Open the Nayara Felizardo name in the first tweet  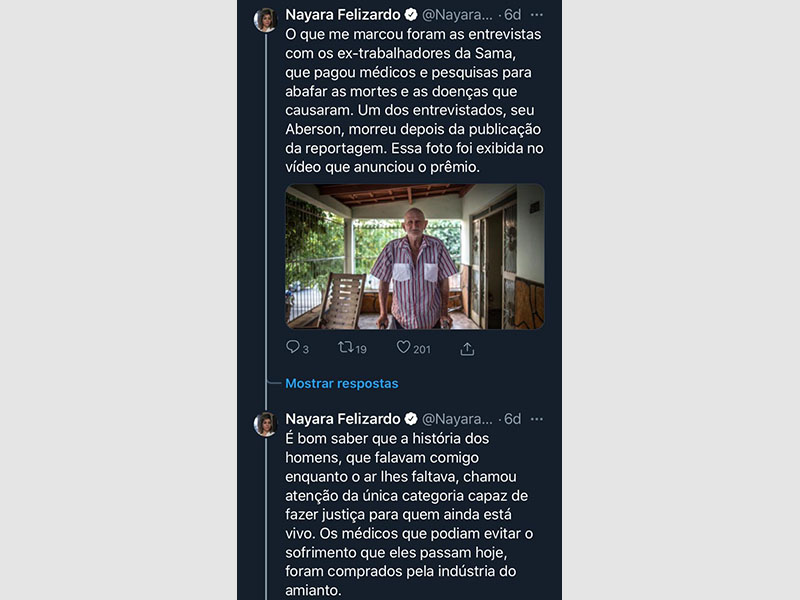[x=343, y=15]
